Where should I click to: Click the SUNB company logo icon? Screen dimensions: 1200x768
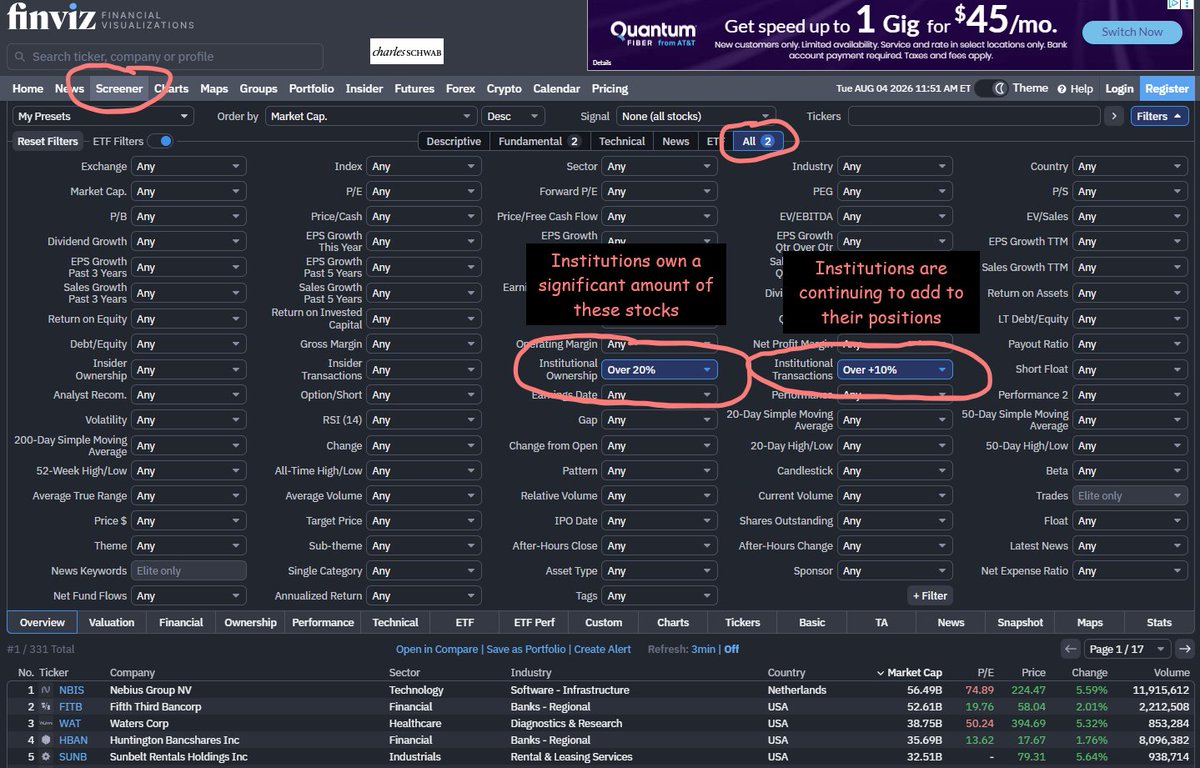pos(45,757)
